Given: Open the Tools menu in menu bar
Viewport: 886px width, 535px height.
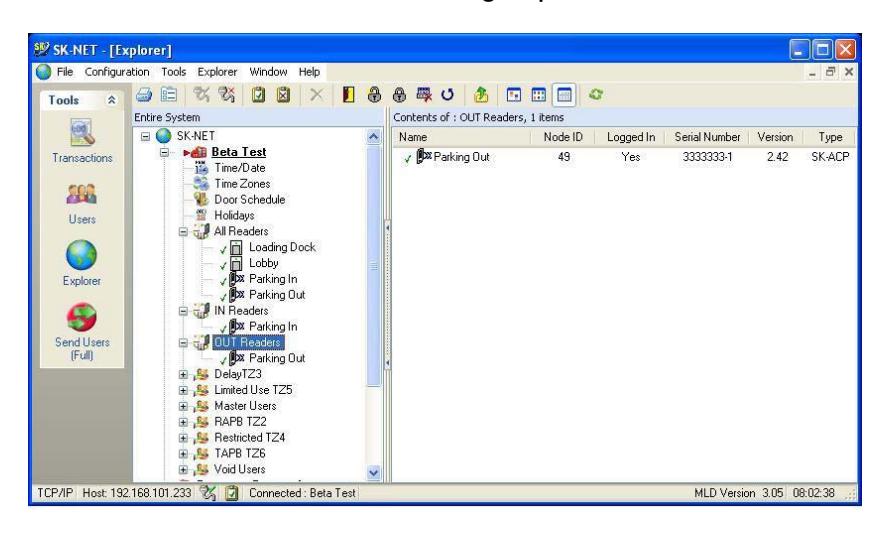Looking at the screenshot, I should point(173,72).
